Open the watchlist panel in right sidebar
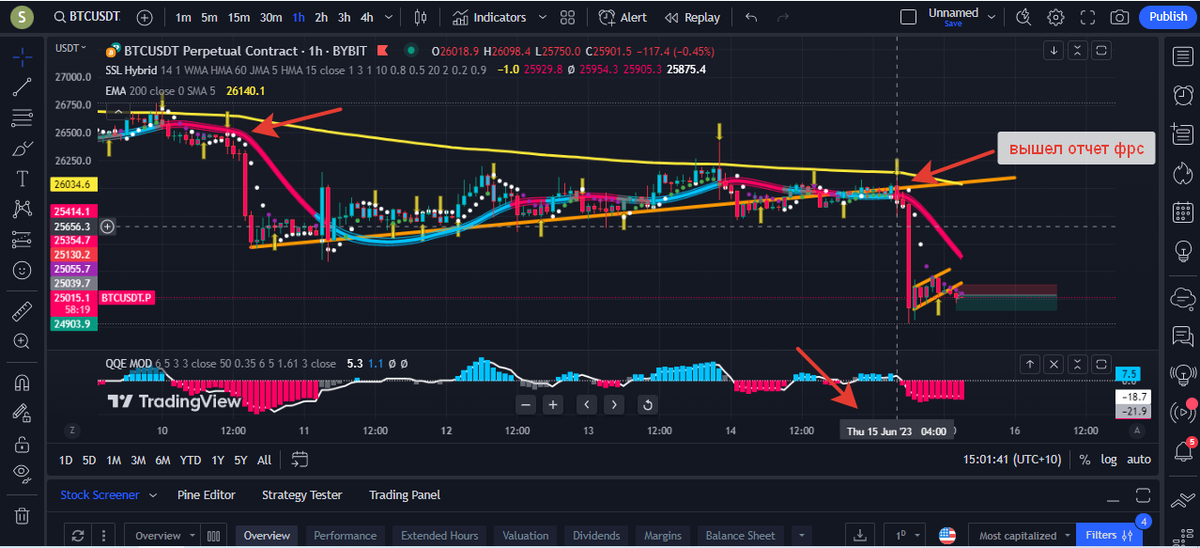 1182,57
